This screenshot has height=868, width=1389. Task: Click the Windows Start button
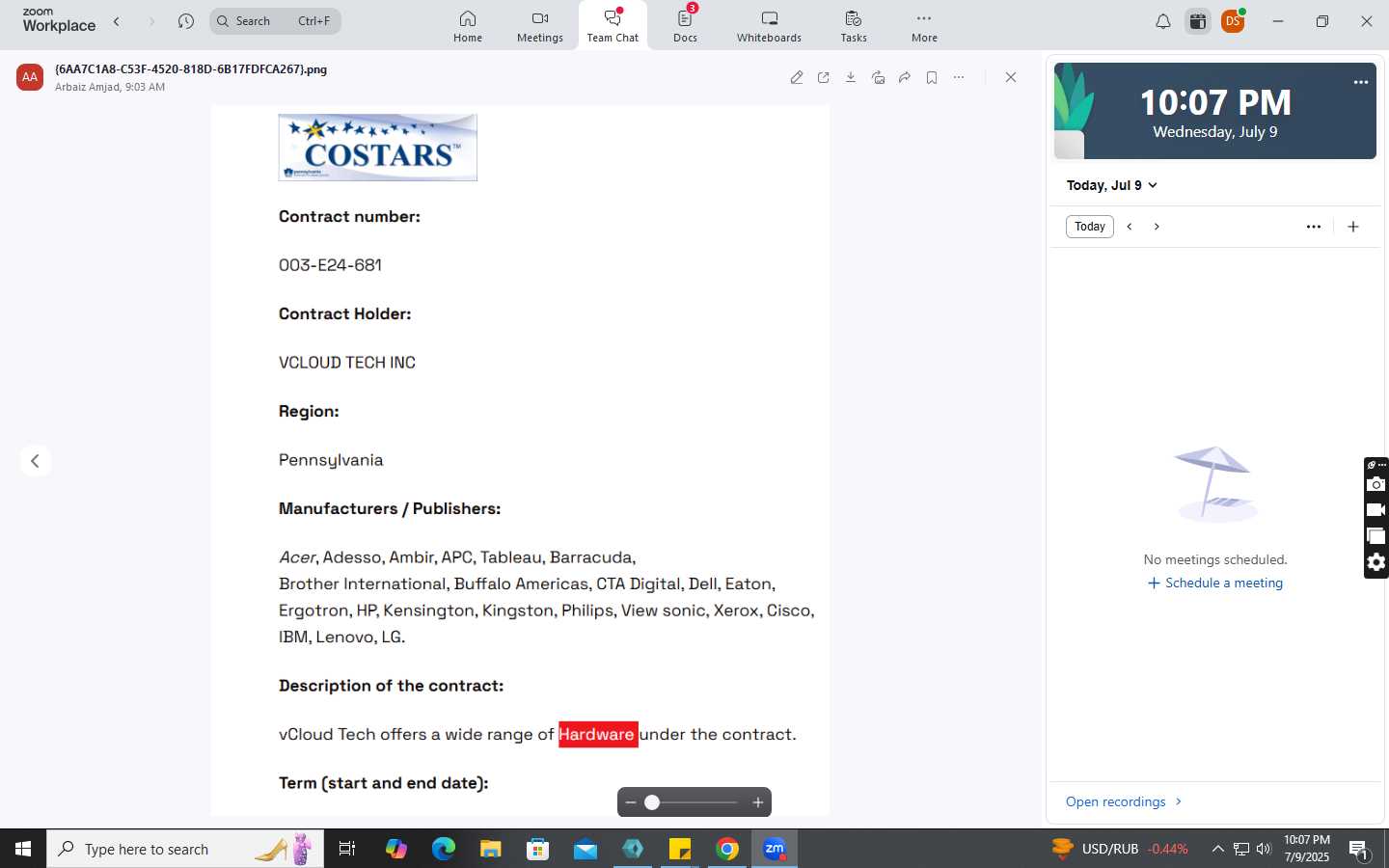point(23,849)
